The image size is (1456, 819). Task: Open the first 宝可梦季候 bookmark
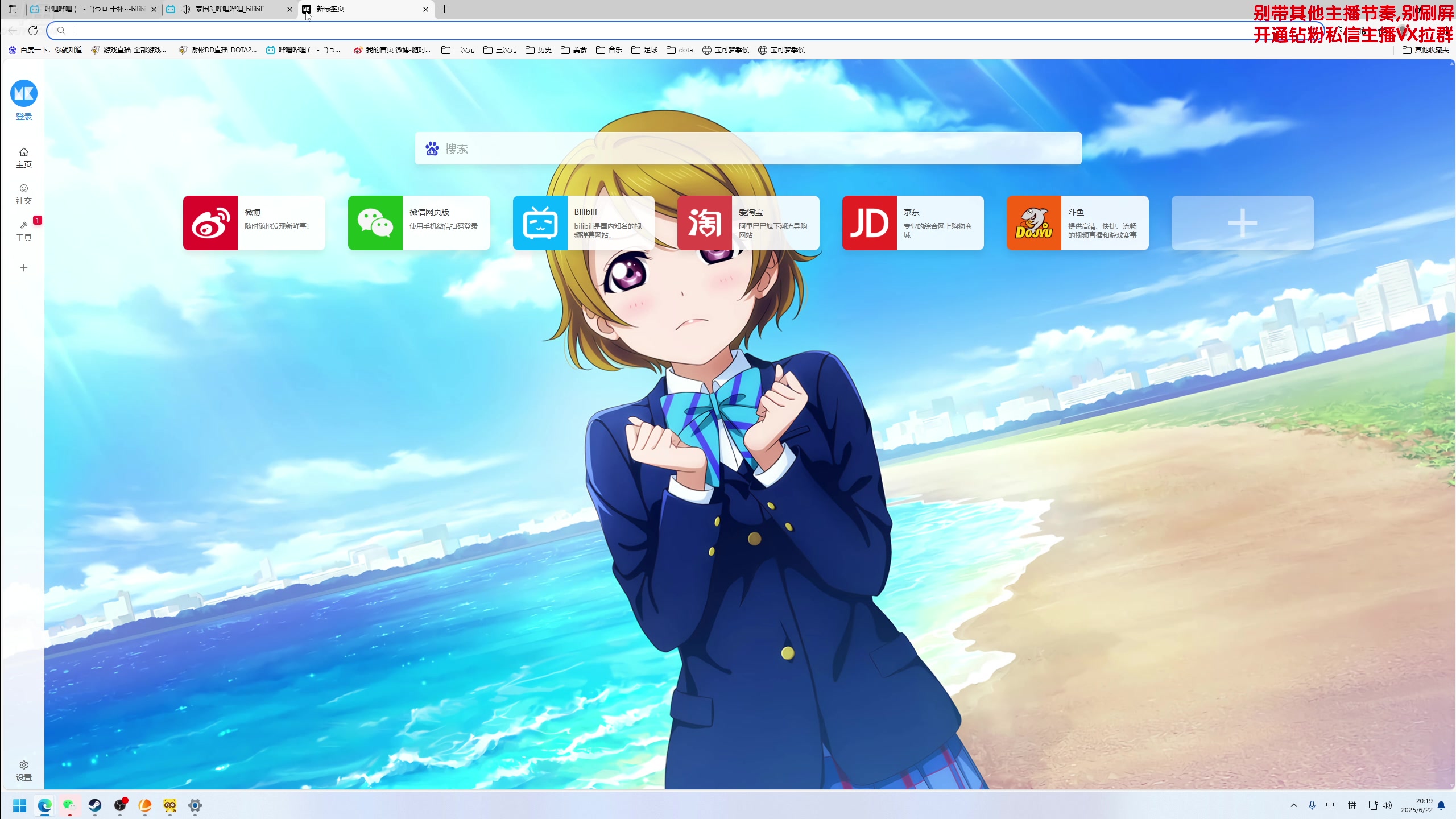point(726,50)
